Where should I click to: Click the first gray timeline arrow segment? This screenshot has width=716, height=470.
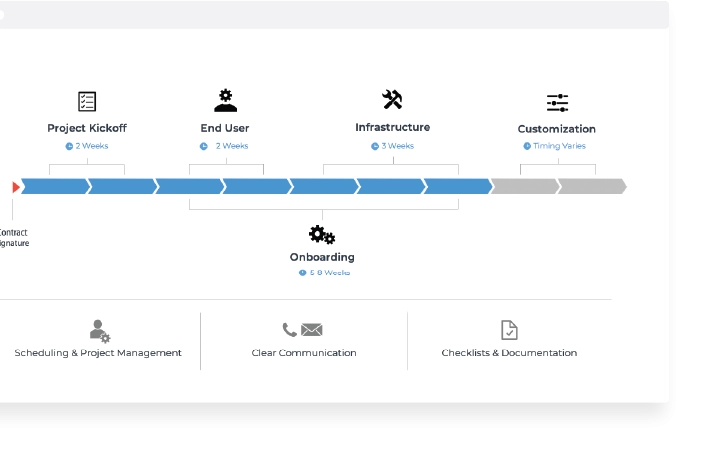(525, 186)
